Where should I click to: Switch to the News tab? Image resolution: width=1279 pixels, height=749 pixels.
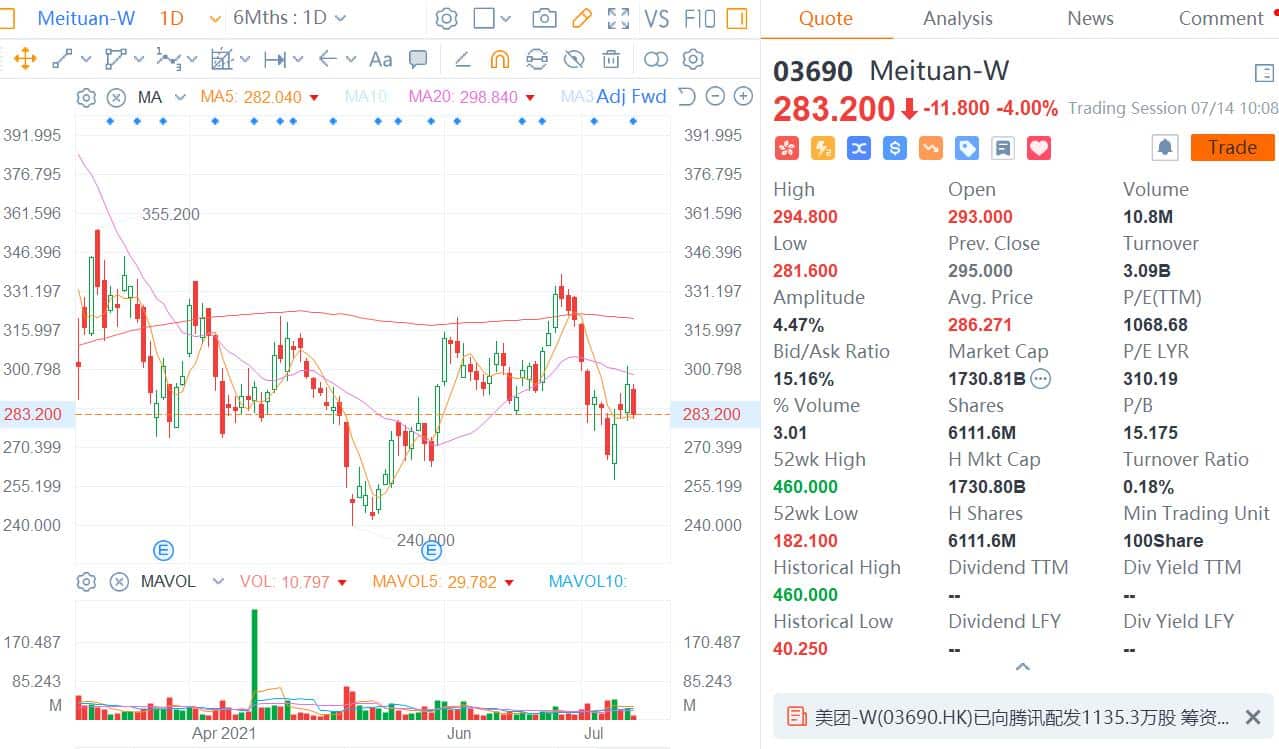click(1090, 18)
